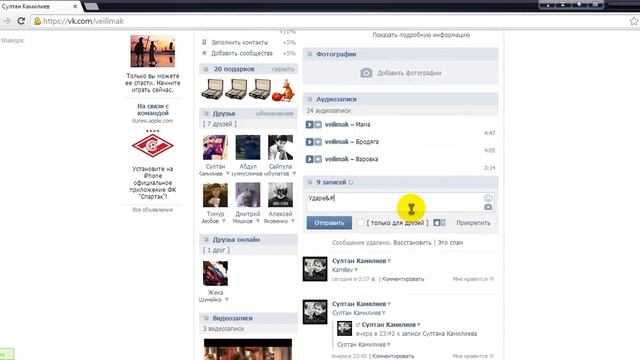Open friend Тимур's avatar
The image size is (640, 360).
coord(216,195)
